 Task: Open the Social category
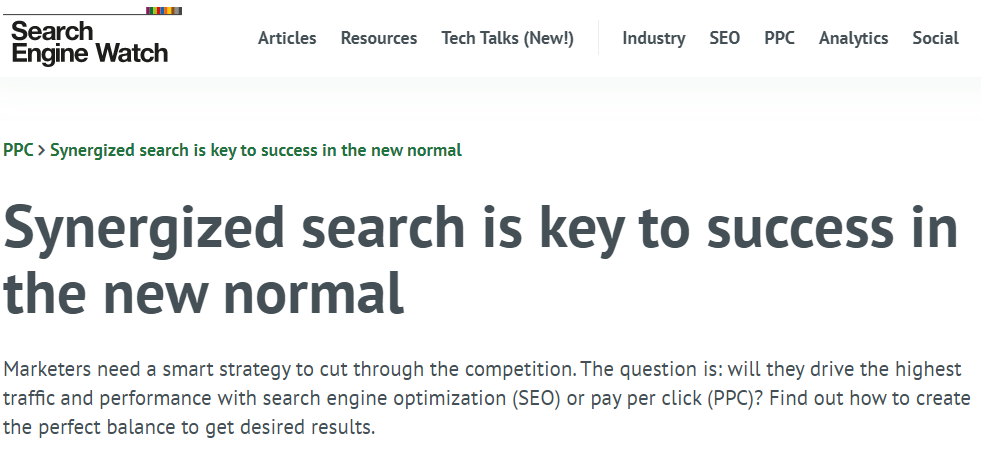click(935, 38)
